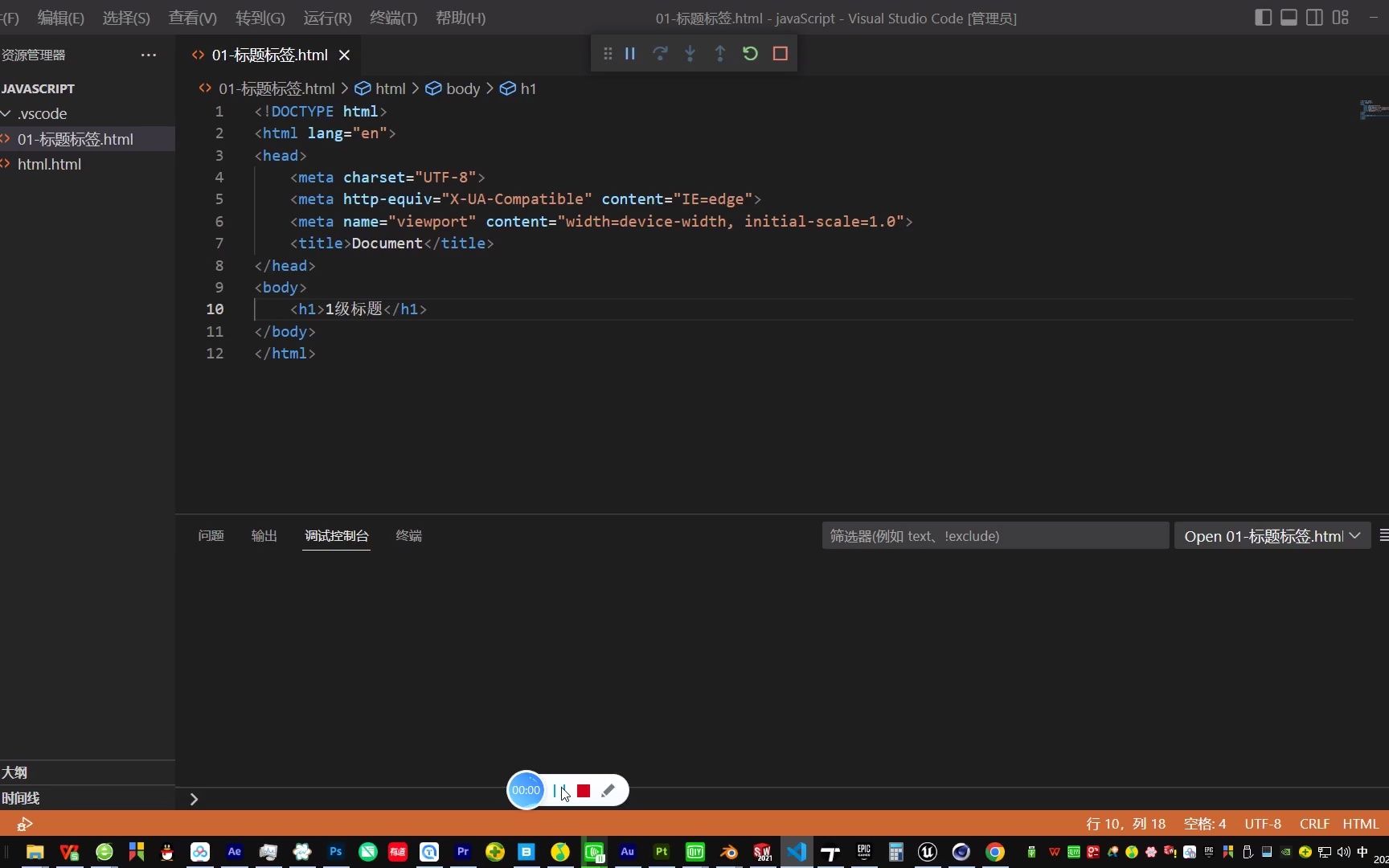Click 行 10，列 18 to go to line
Screen dimensions: 1389x868
point(1125,824)
